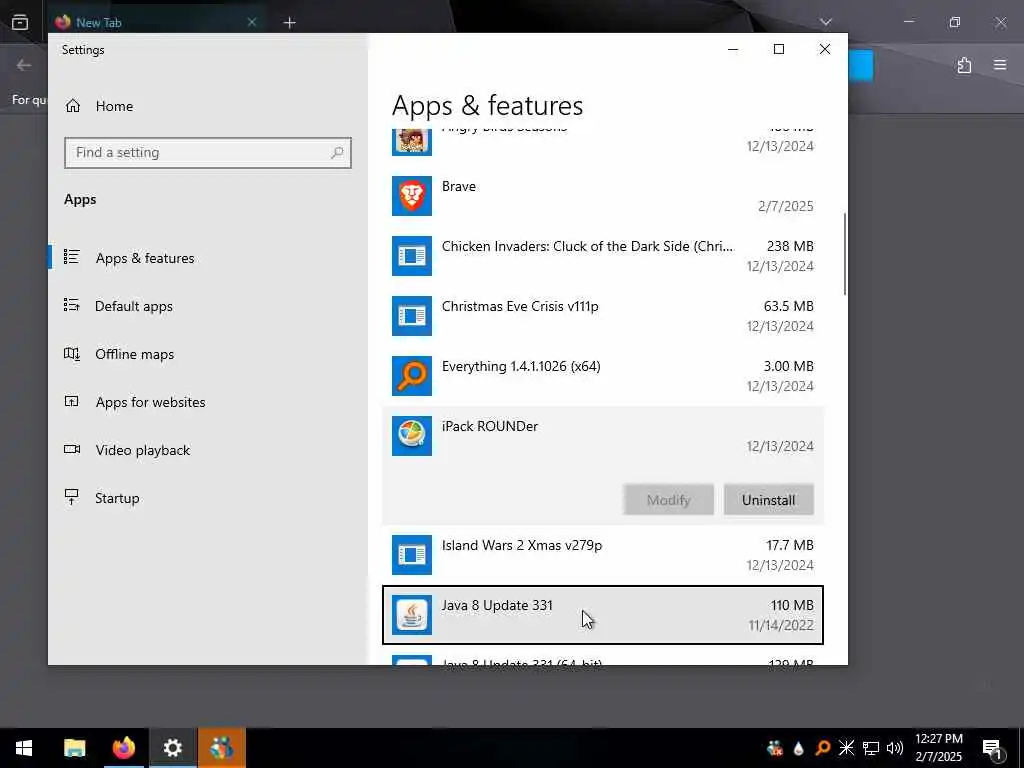Click Firefox list all tabs chevron
The width and height of the screenshot is (1024, 768).
[825, 22]
